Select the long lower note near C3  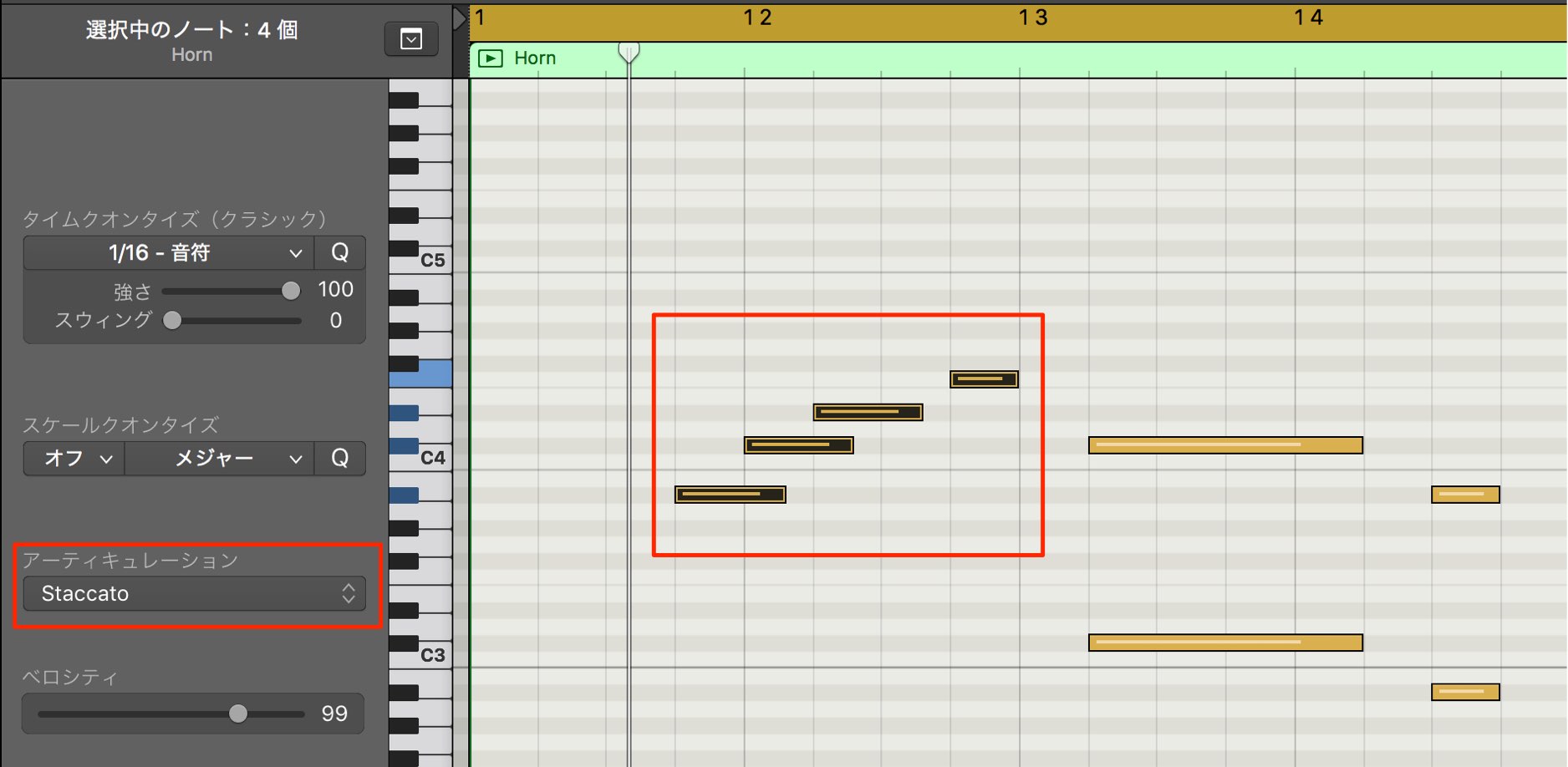1225,643
